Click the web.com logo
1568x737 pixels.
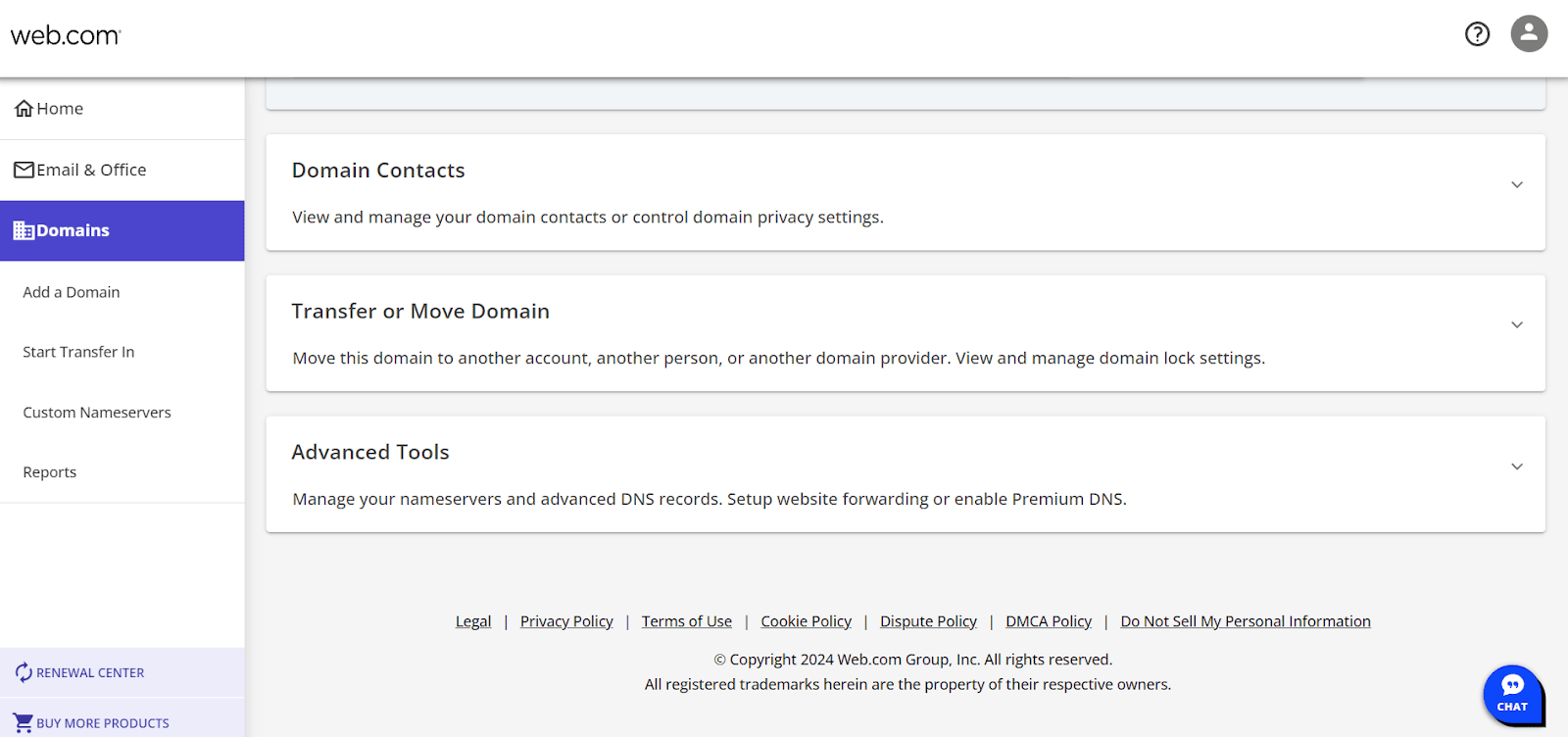(66, 35)
